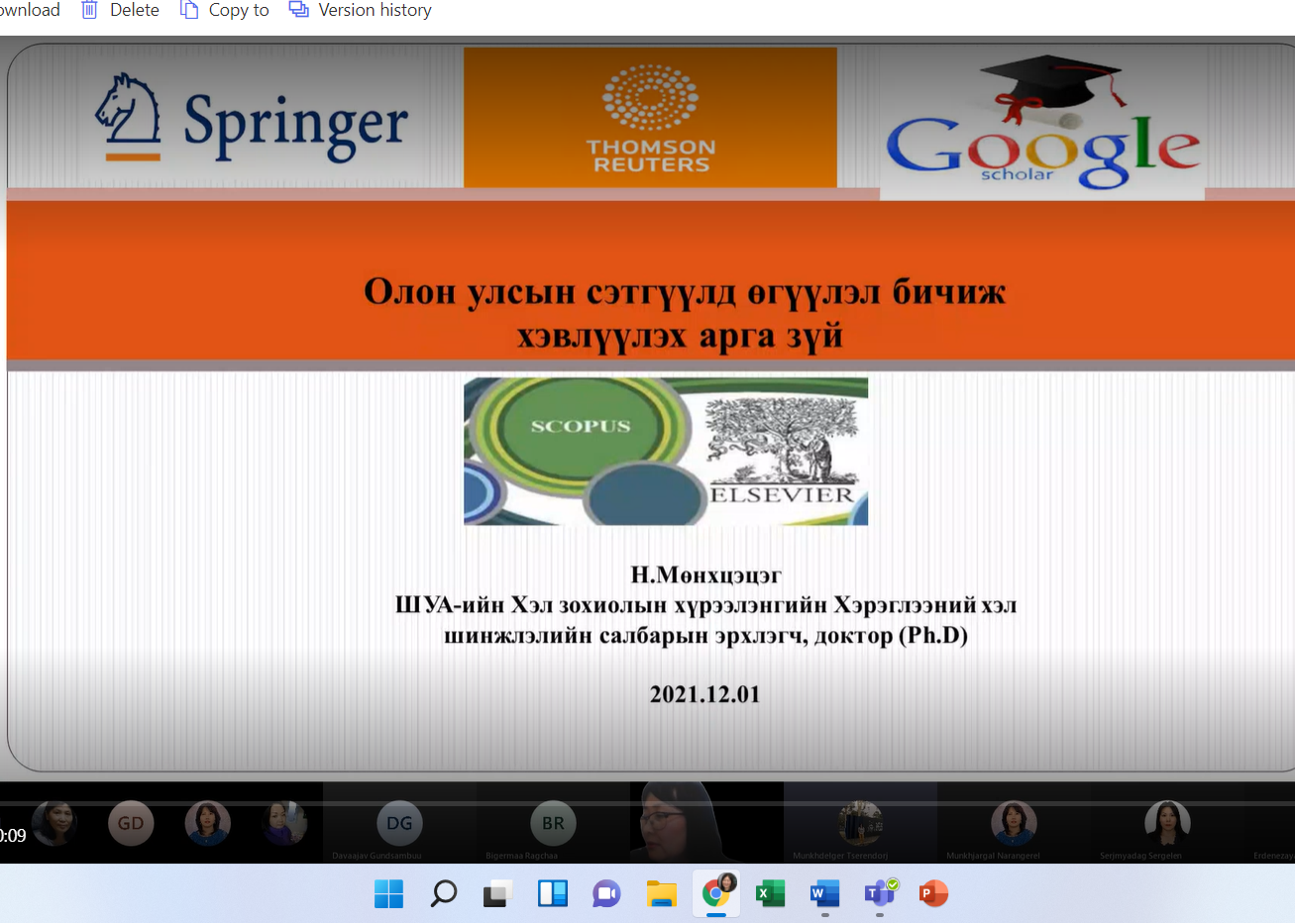The image size is (1295, 924).
Task: Open the Chat app on the taskbar
Action: (x=606, y=893)
